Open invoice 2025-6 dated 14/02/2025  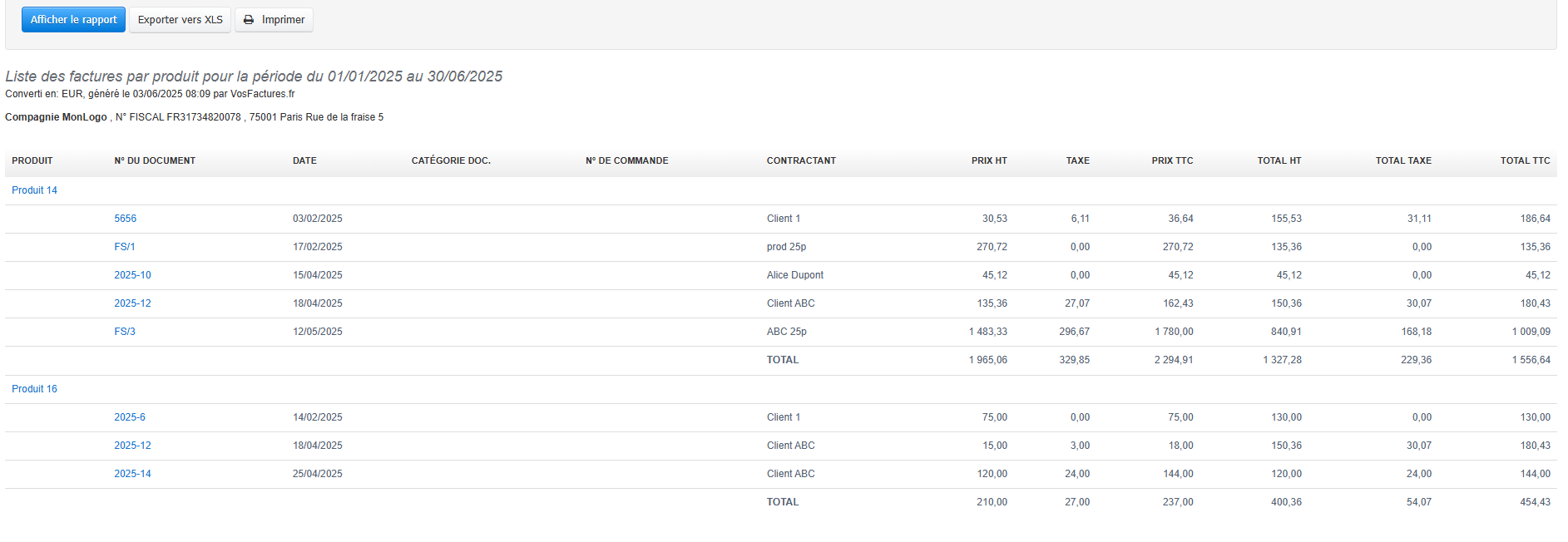point(129,417)
